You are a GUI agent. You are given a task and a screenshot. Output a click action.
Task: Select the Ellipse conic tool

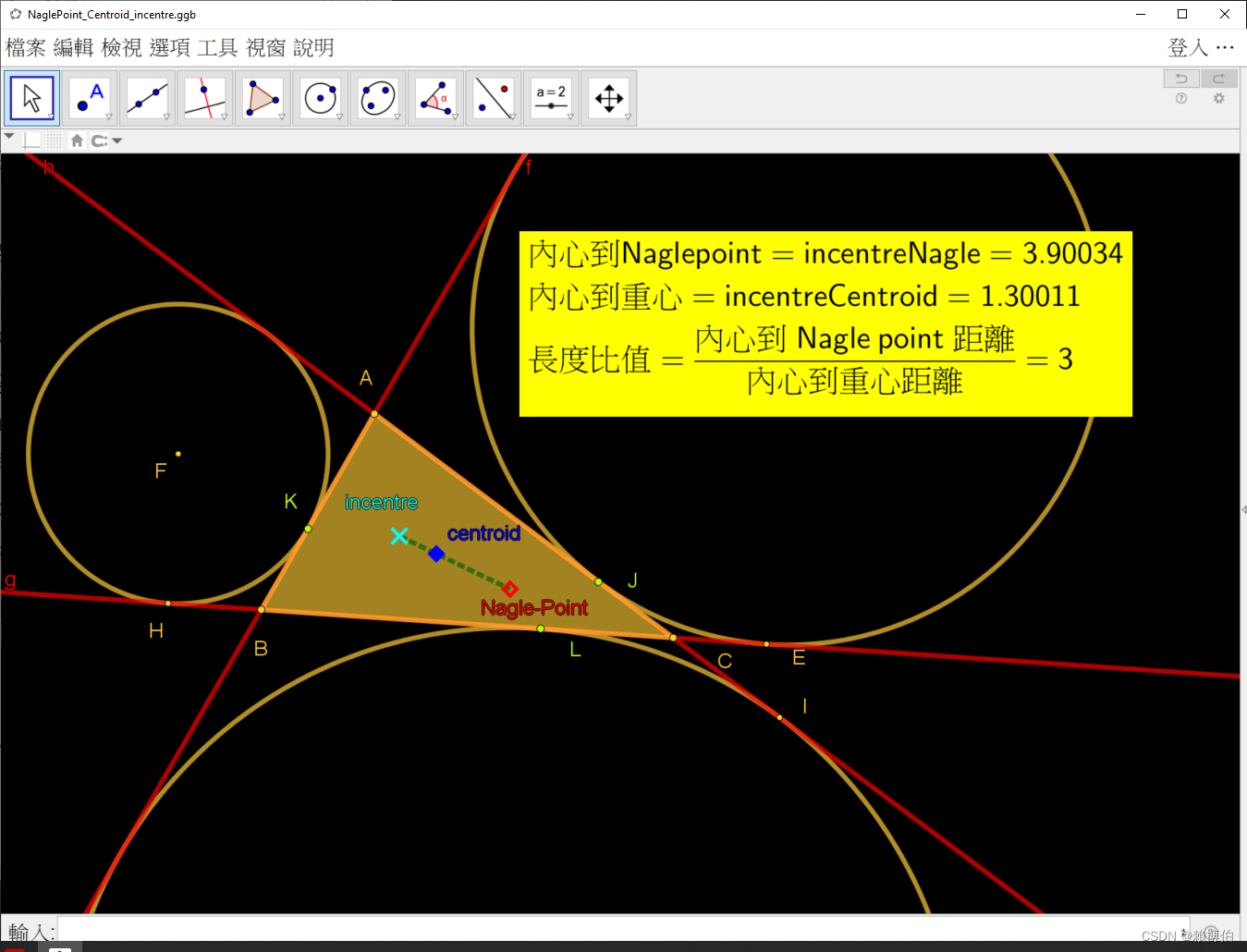tap(378, 98)
